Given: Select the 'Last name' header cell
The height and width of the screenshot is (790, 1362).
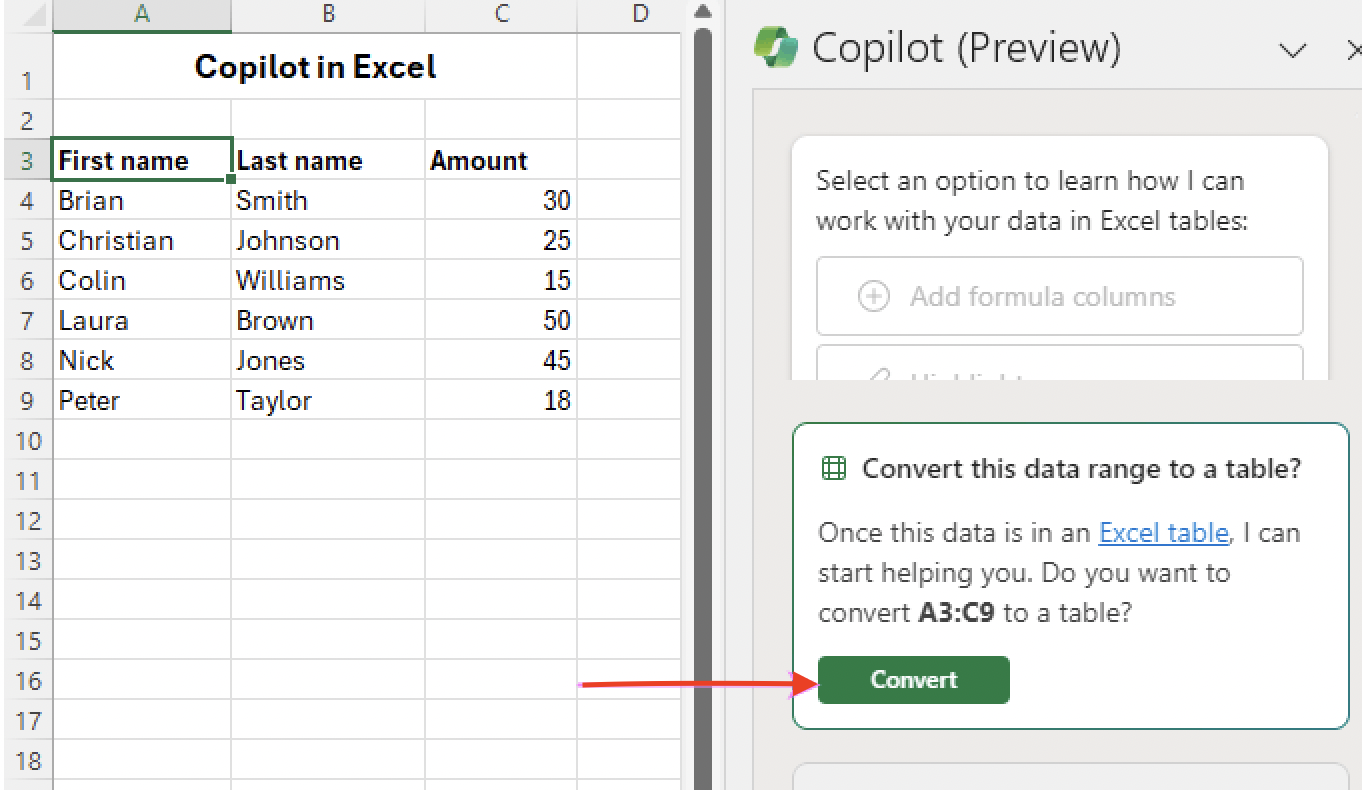Looking at the screenshot, I should coord(328,160).
